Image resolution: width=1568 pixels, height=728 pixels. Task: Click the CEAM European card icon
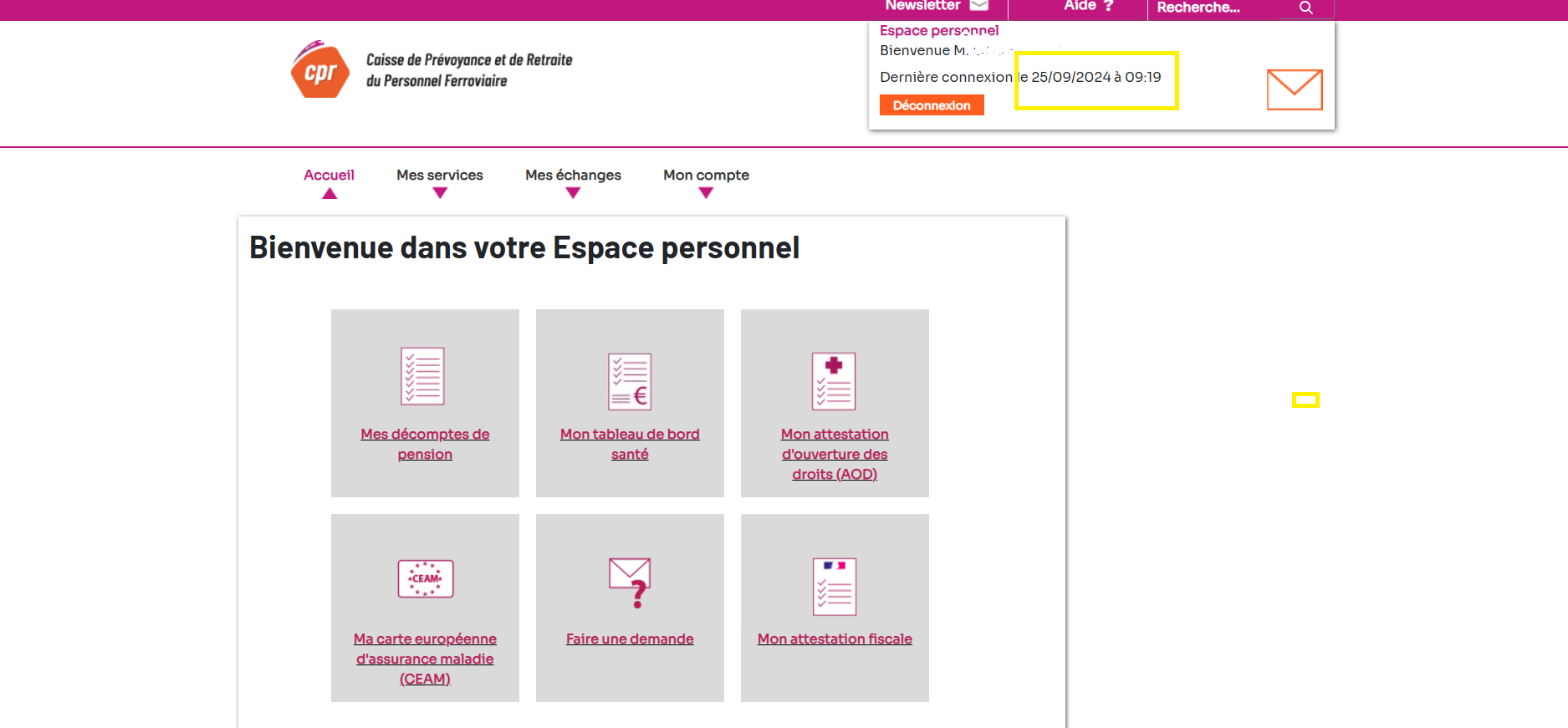pyautogui.click(x=425, y=578)
